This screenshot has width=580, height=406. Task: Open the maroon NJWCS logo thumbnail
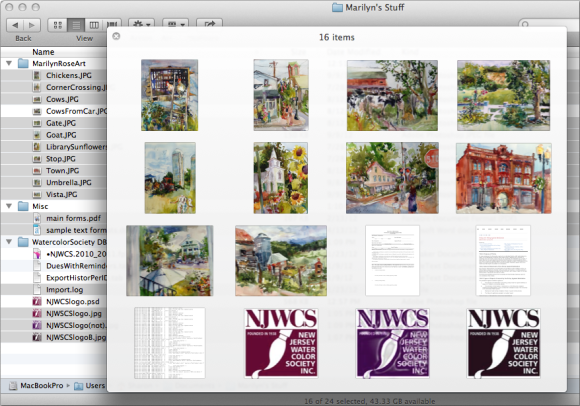tap(281, 343)
